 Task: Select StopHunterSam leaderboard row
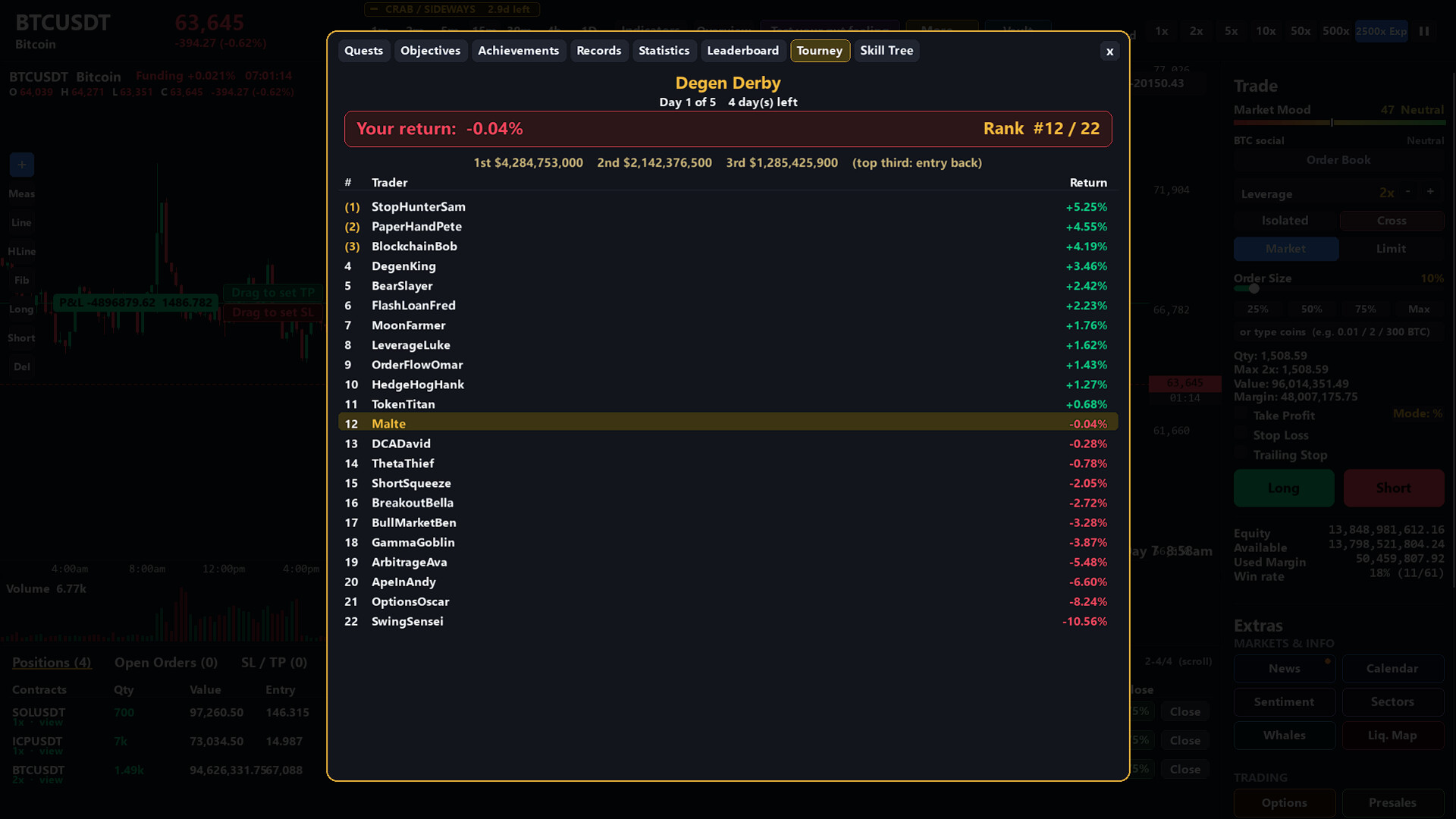click(x=728, y=207)
